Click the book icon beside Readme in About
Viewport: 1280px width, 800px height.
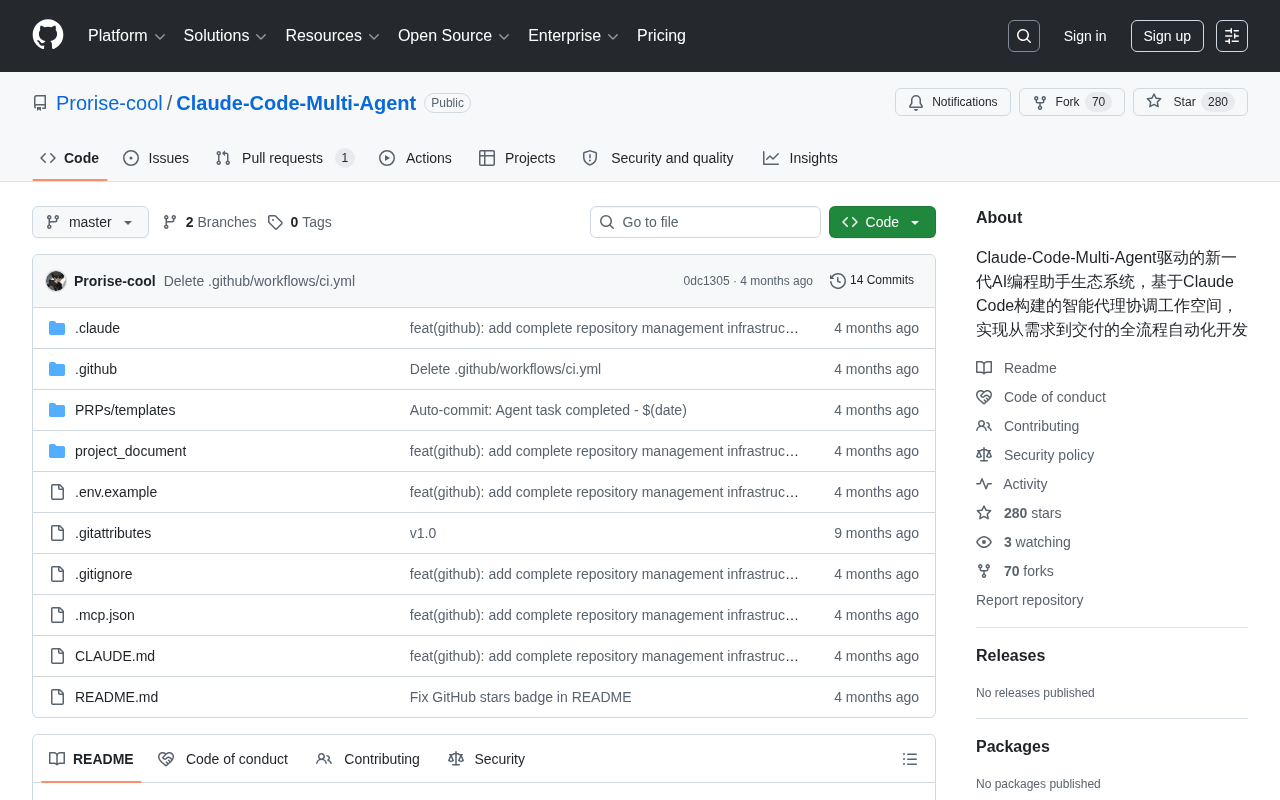[x=984, y=368]
